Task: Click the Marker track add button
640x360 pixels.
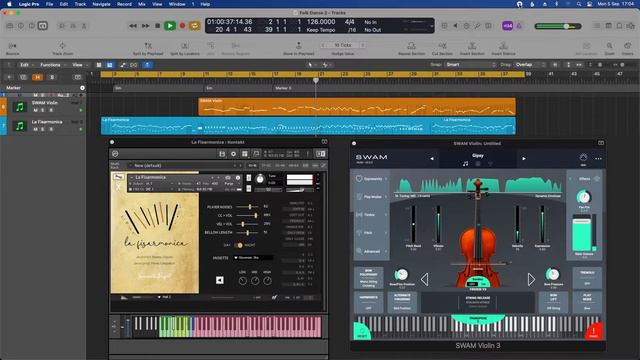Action: point(82,88)
